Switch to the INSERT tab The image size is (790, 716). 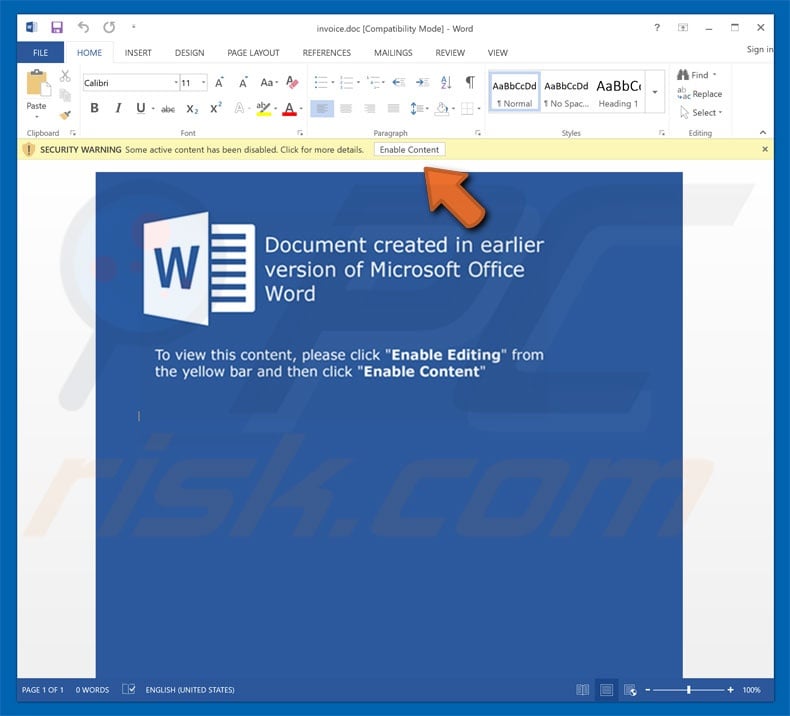138,52
